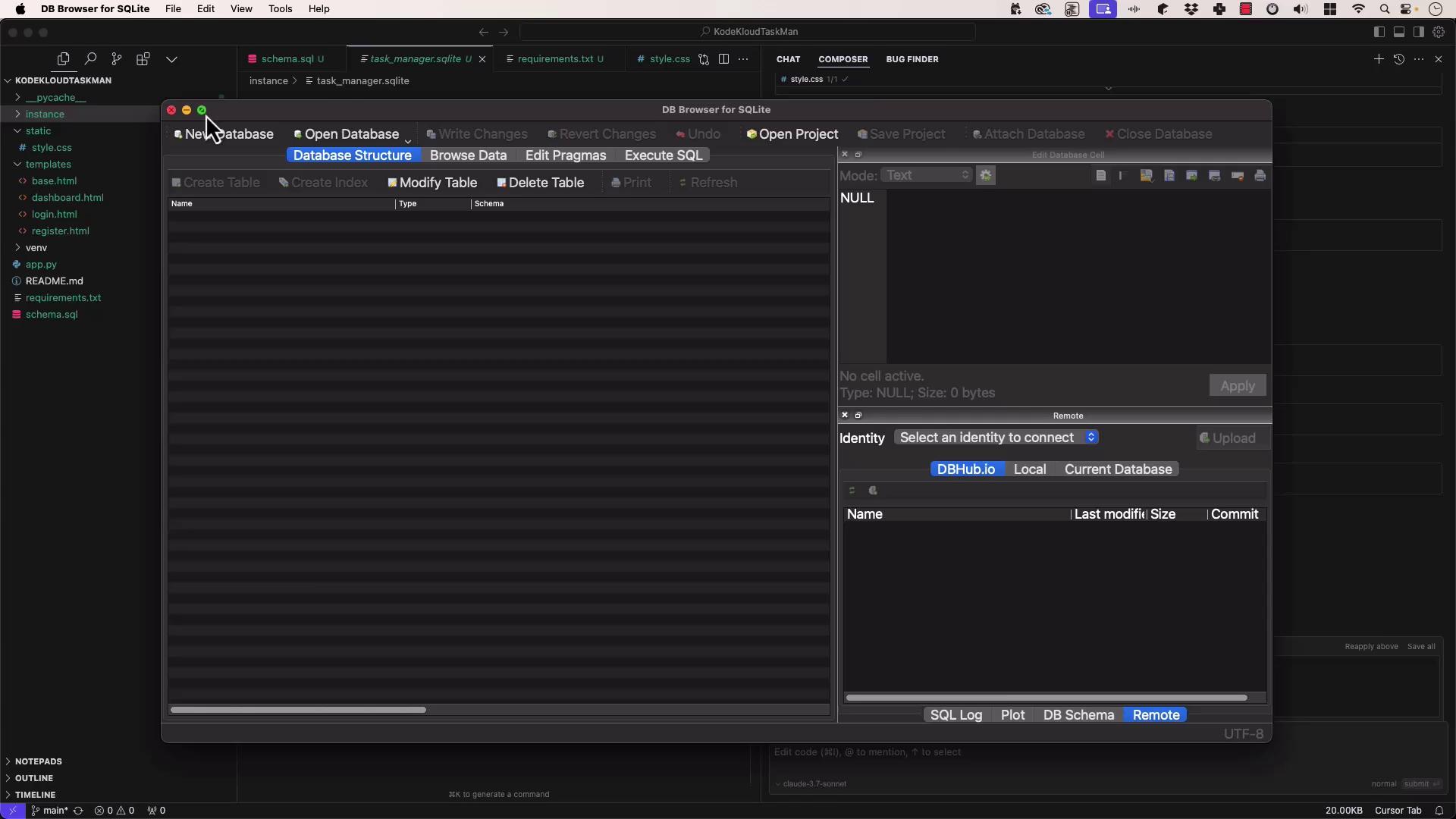
Task: Switch to the Browse Data tab
Action: [x=468, y=155]
